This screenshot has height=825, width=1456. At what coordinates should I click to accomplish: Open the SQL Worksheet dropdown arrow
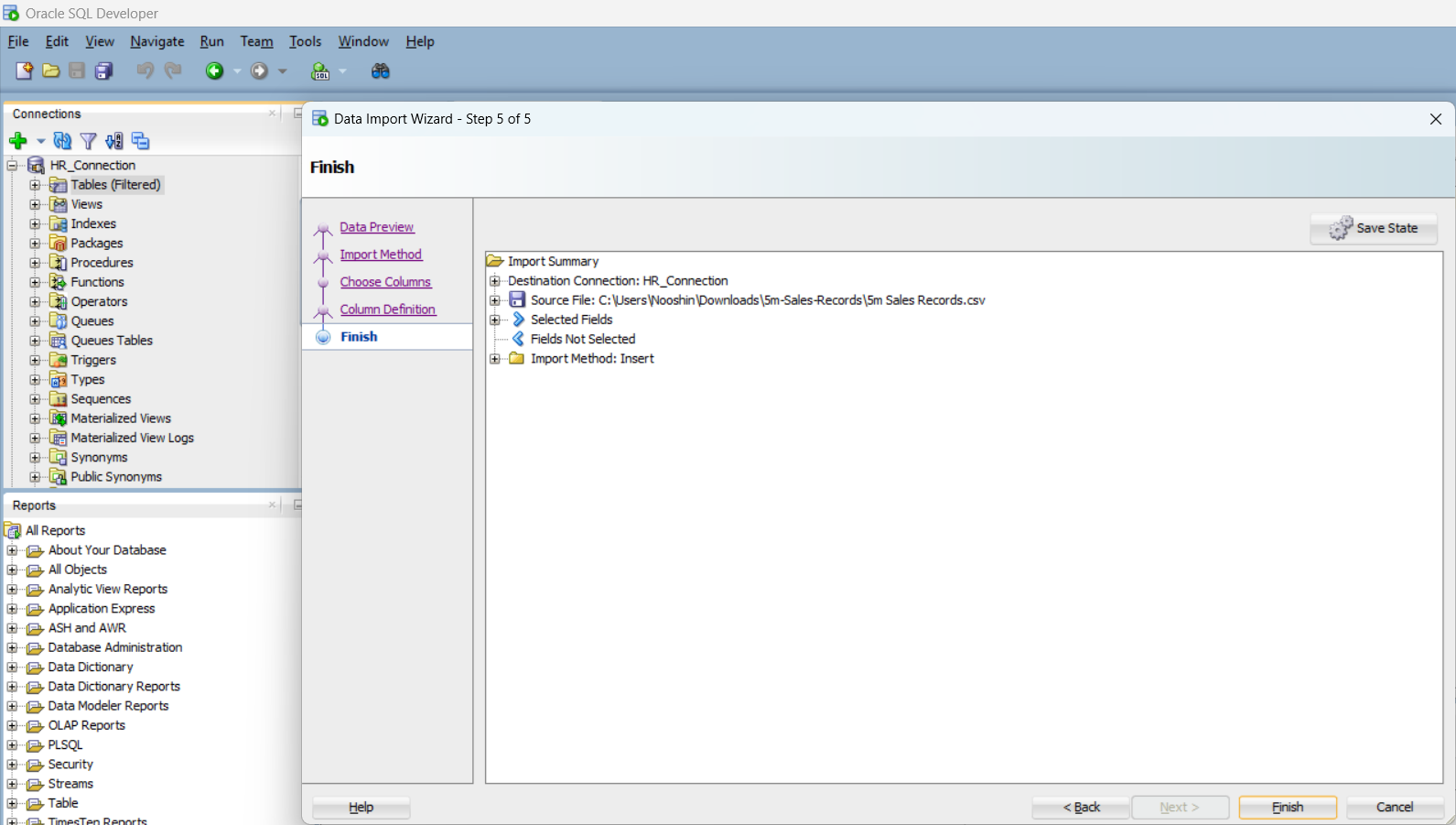(343, 71)
